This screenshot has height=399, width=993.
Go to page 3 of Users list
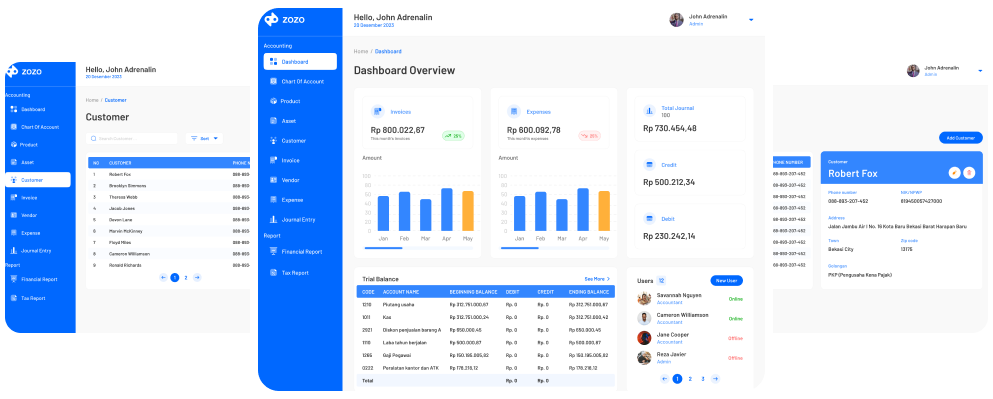(702, 379)
